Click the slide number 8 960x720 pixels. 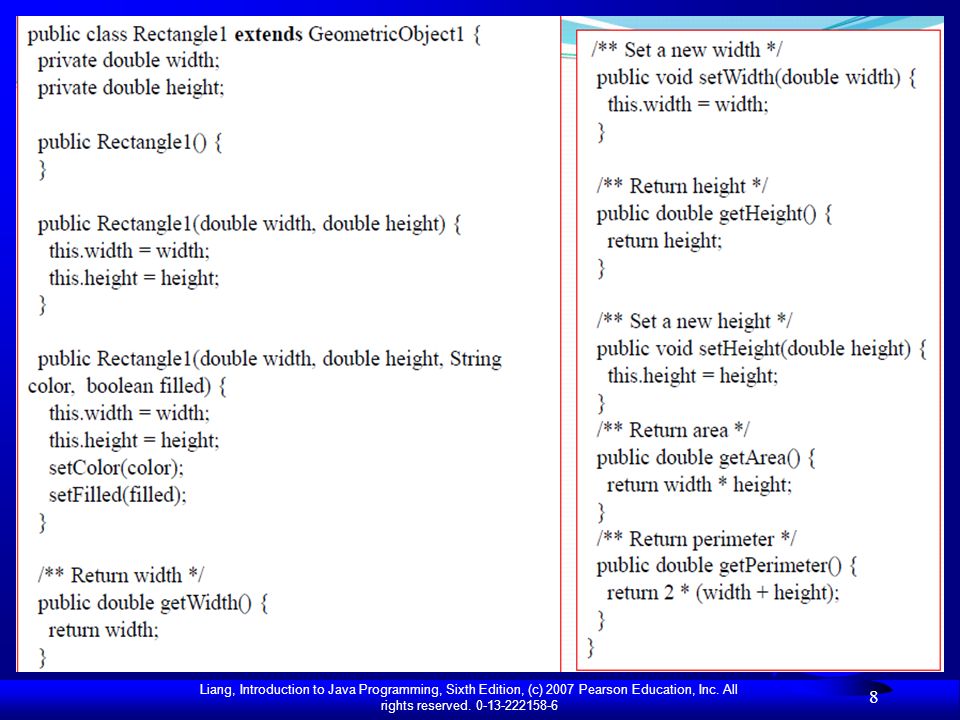(x=874, y=697)
